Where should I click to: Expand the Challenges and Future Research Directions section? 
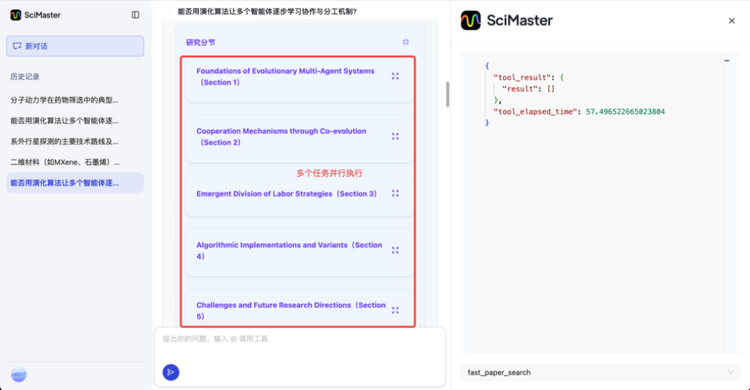coord(395,310)
